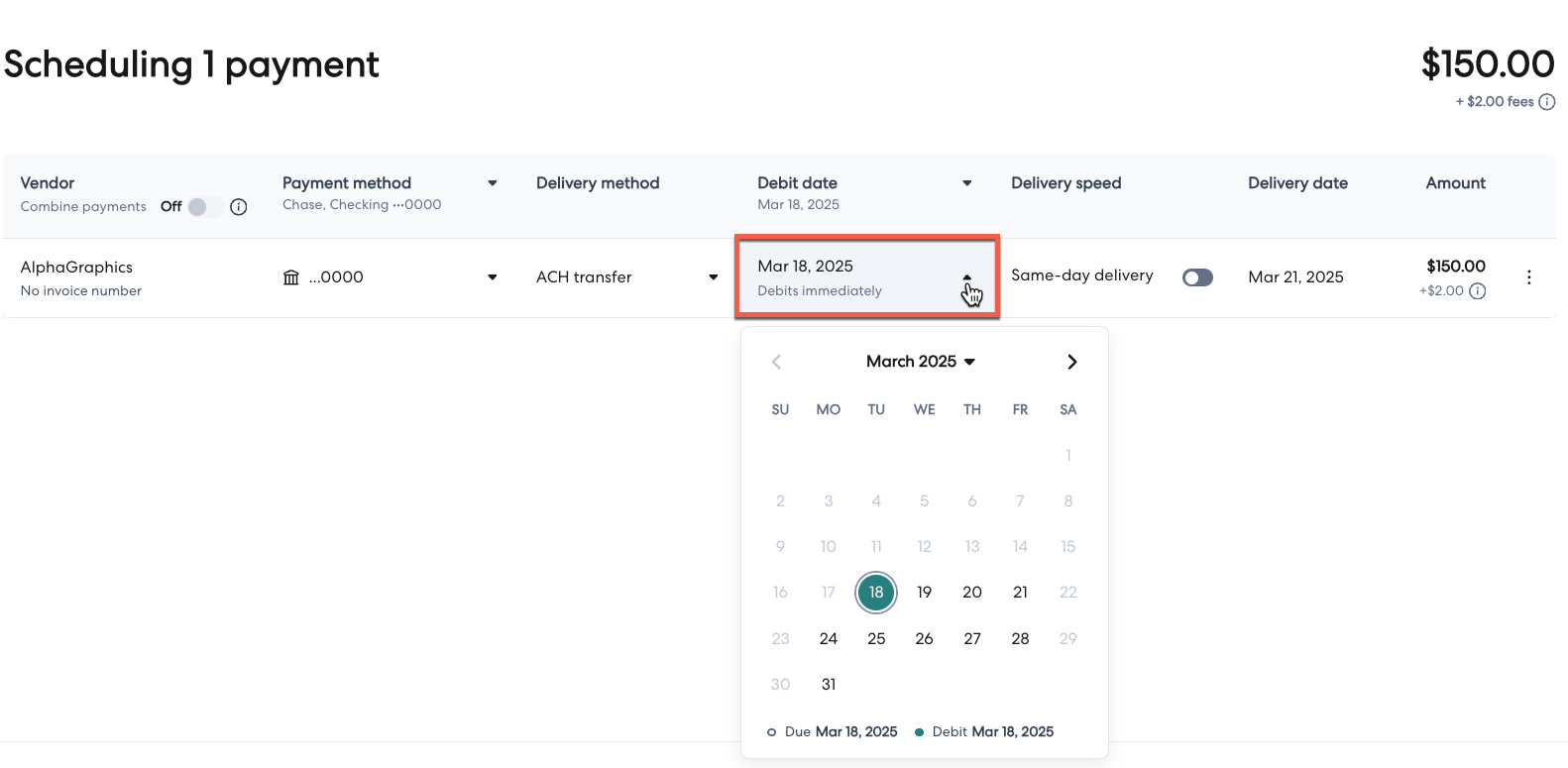Open Debit date header dropdown

(x=966, y=183)
